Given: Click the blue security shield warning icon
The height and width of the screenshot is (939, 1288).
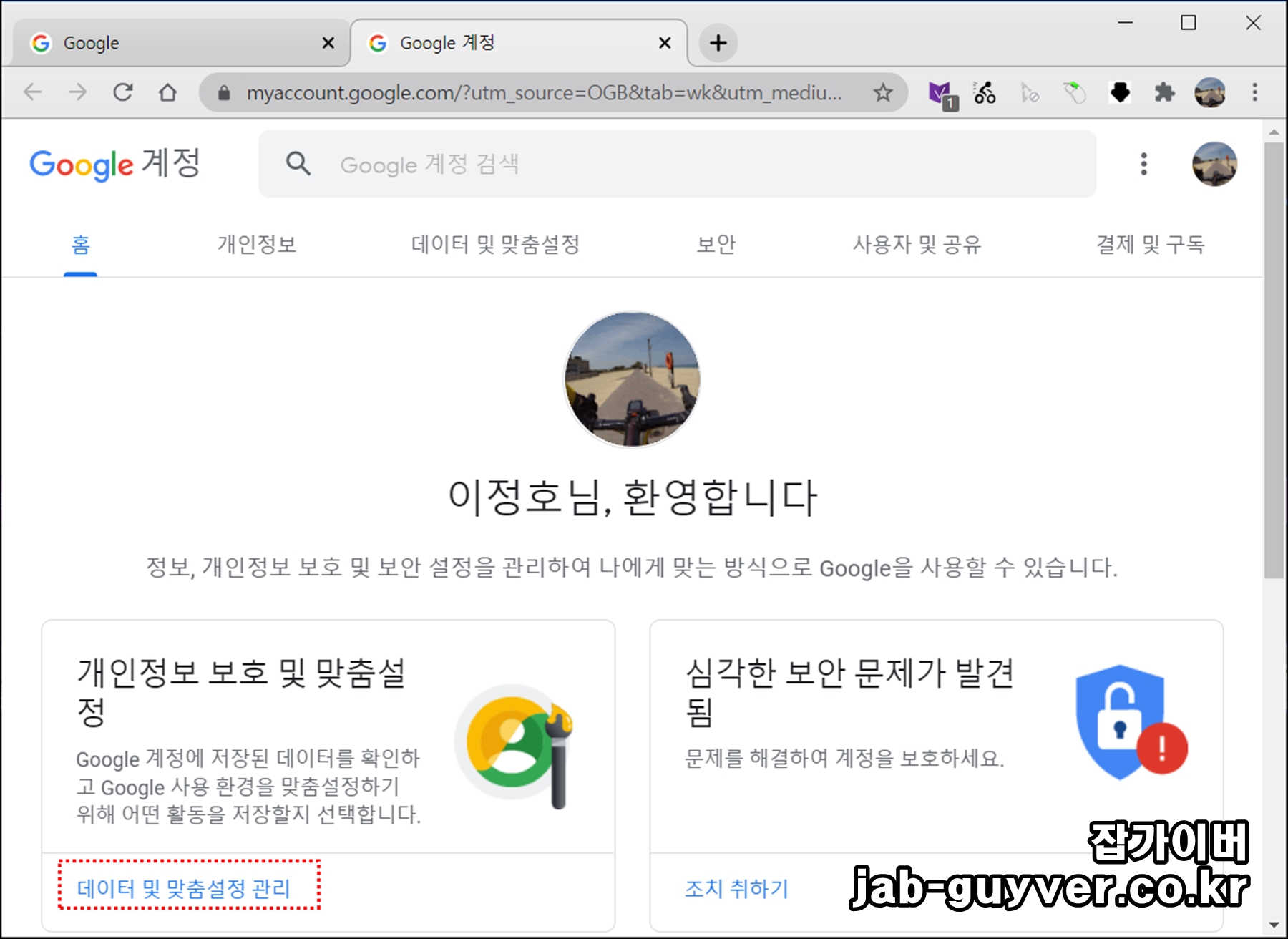Looking at the screenshot, I should [x=1131, y=722].
